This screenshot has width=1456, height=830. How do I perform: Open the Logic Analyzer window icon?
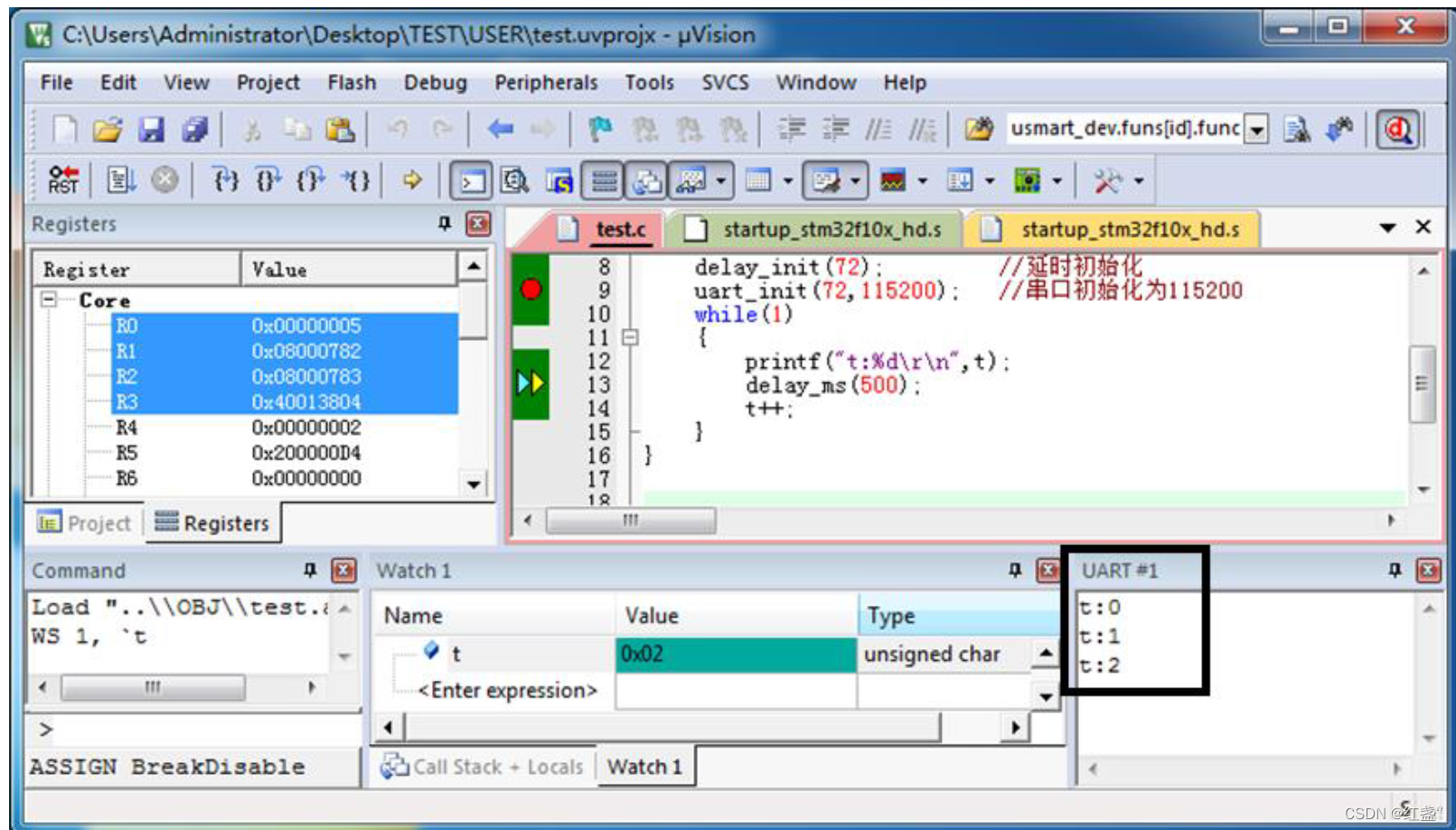[894, 181]
